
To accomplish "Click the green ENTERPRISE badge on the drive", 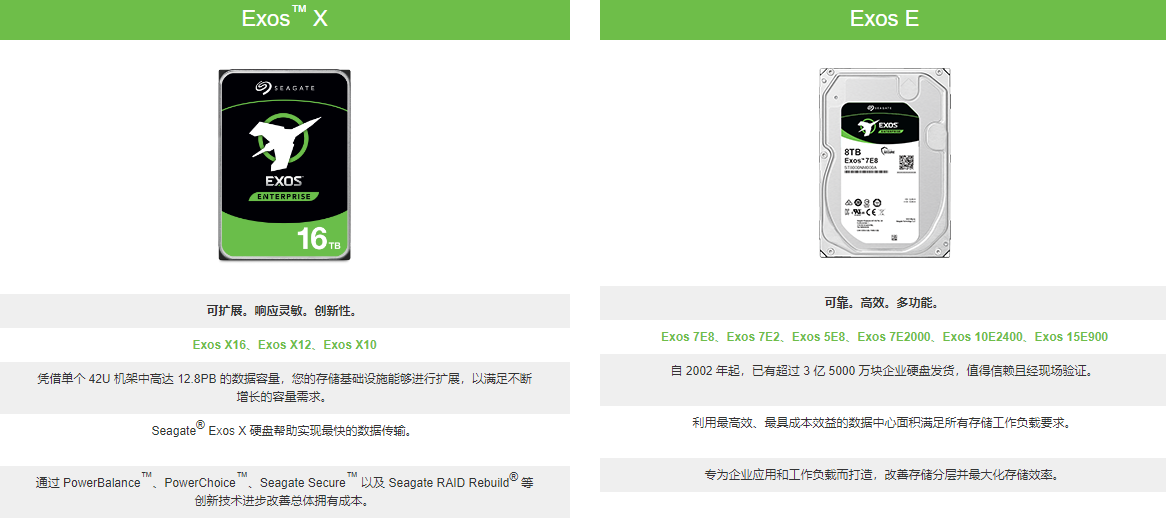I will 285,196.
